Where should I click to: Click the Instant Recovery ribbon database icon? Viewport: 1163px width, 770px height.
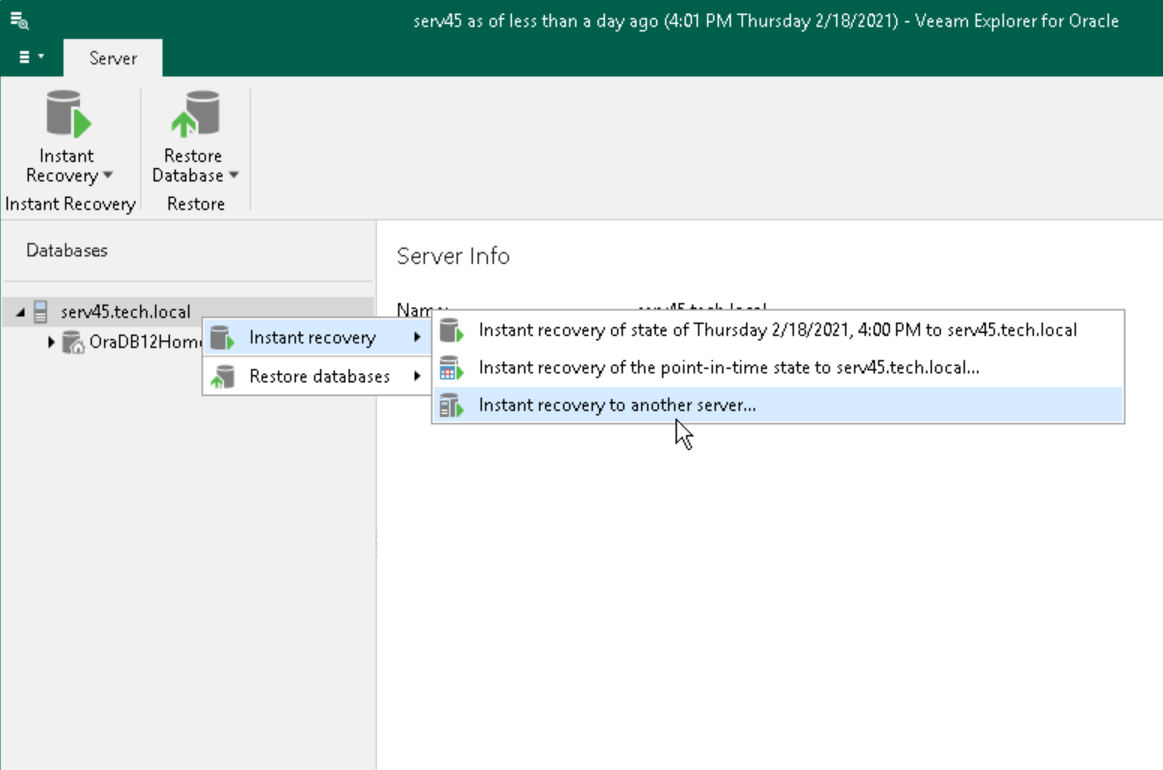tap(68, 114)
